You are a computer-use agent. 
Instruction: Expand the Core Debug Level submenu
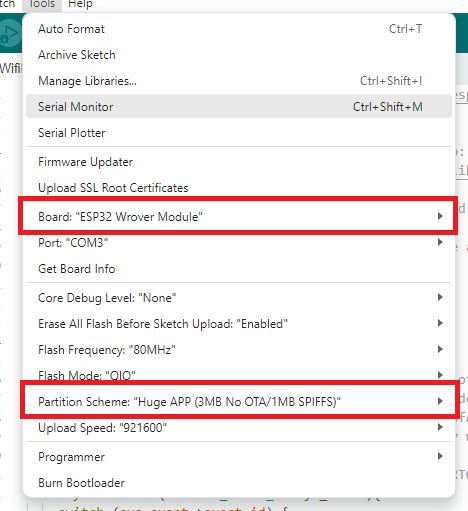pos(239,298)
